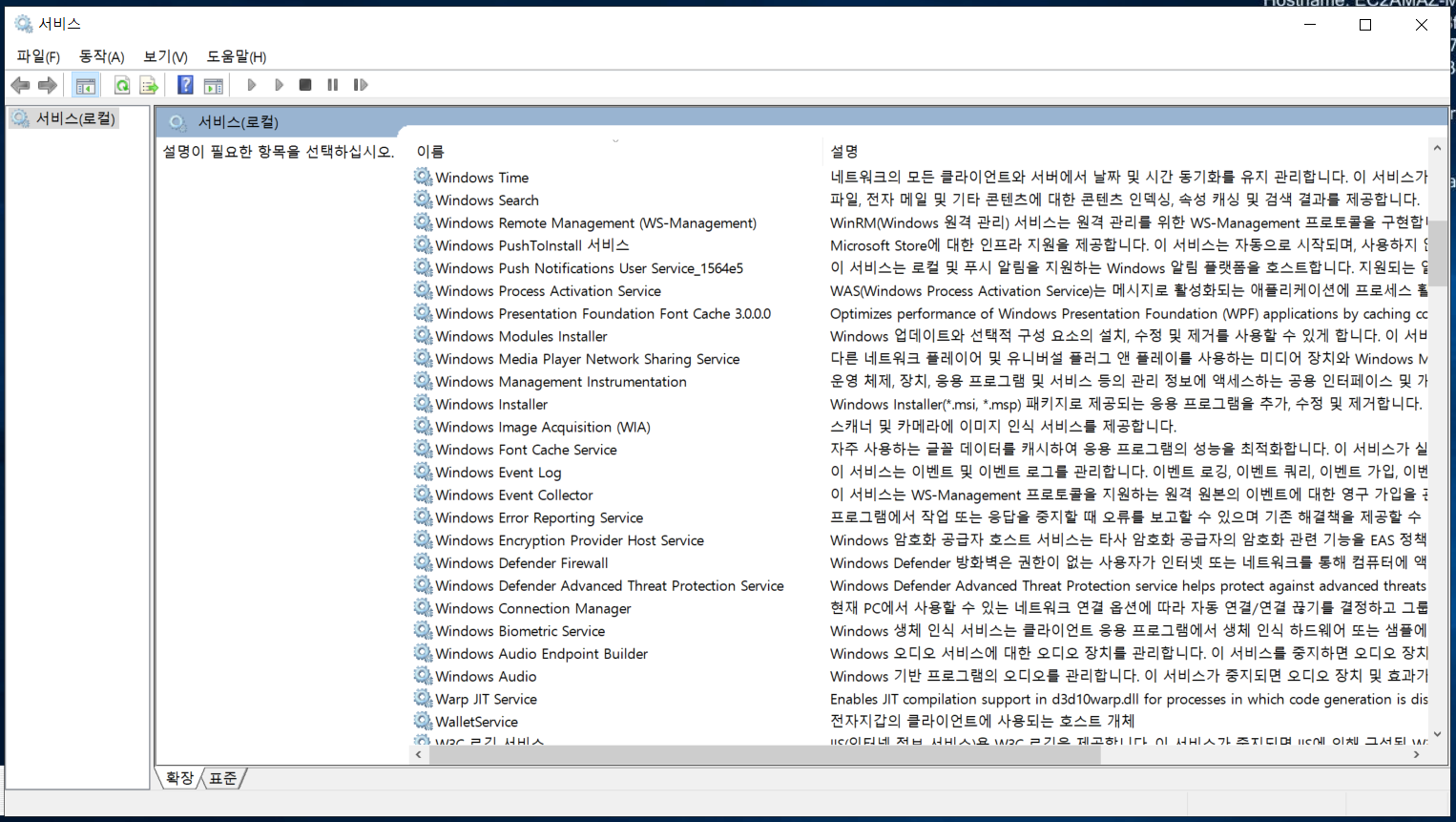Select Windows Audio Endpoint Builder

click(541, 654)
